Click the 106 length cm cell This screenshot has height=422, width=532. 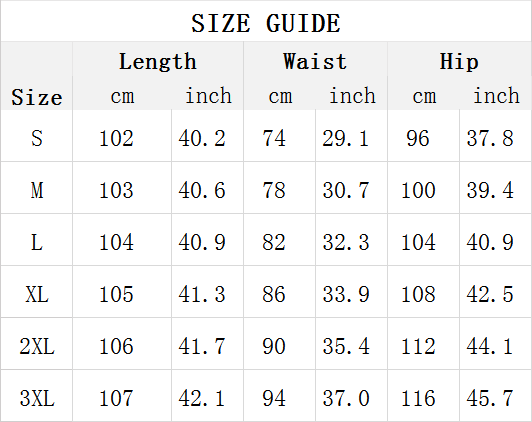(116, 346)
